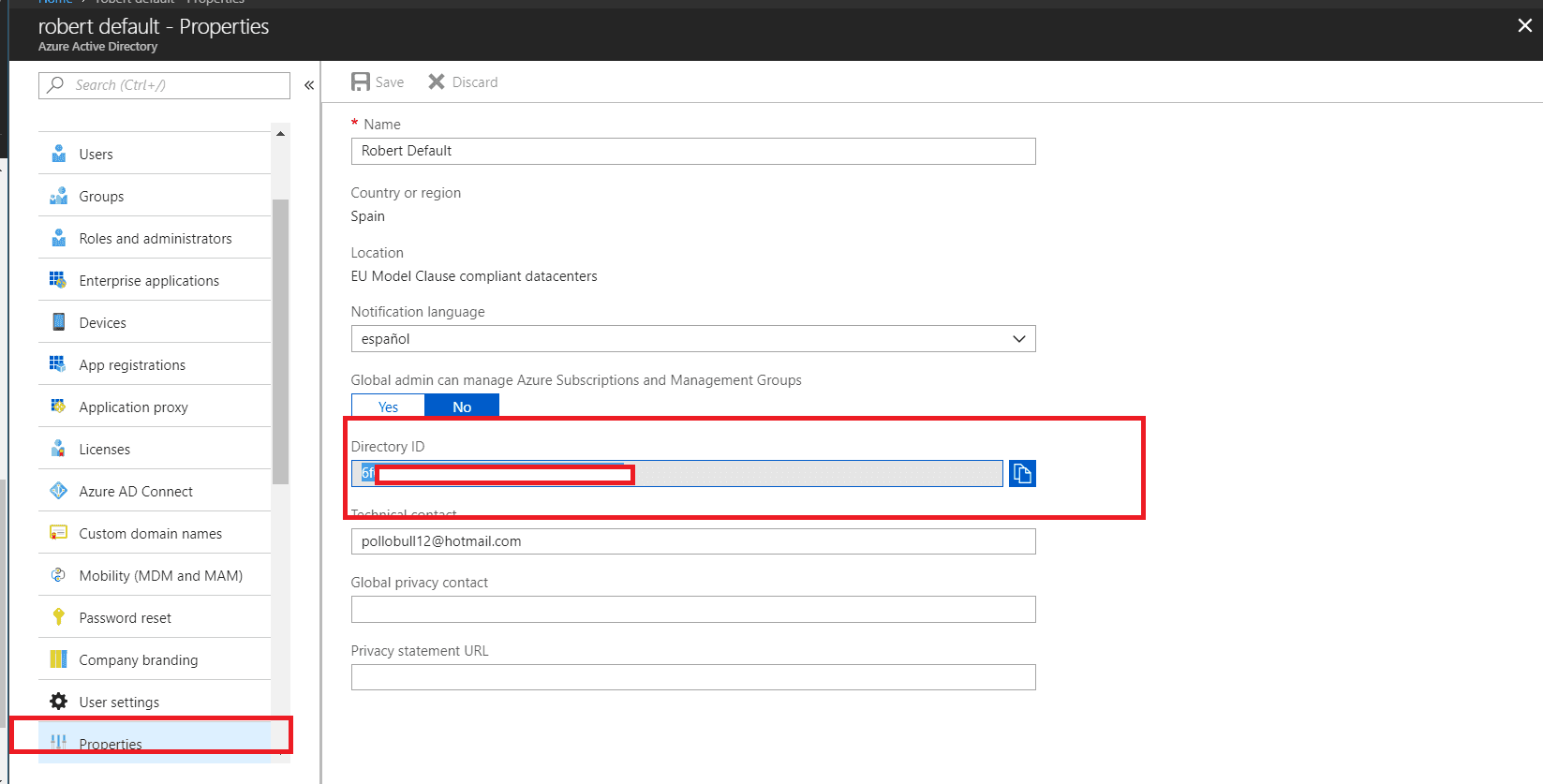This screenshot has width=1543, height=784.
Task: Open the Groups menu item
Action: point(155,196)
